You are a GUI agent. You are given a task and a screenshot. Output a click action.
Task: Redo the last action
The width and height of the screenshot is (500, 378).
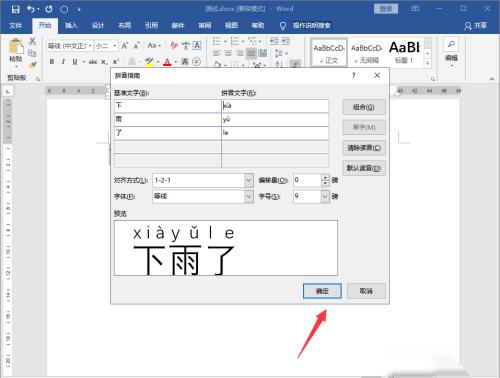coord(49,9)
